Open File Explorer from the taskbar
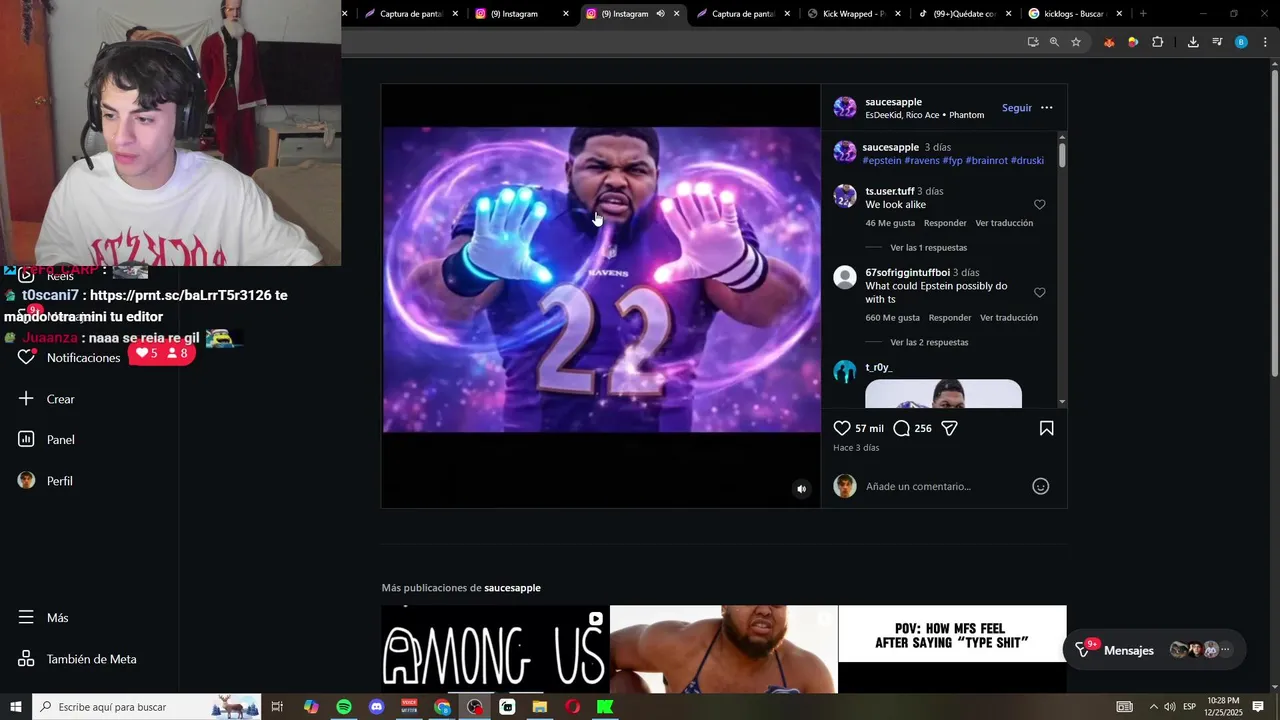The height and width of the screenshot is (720, 1280). coord(540,707)
